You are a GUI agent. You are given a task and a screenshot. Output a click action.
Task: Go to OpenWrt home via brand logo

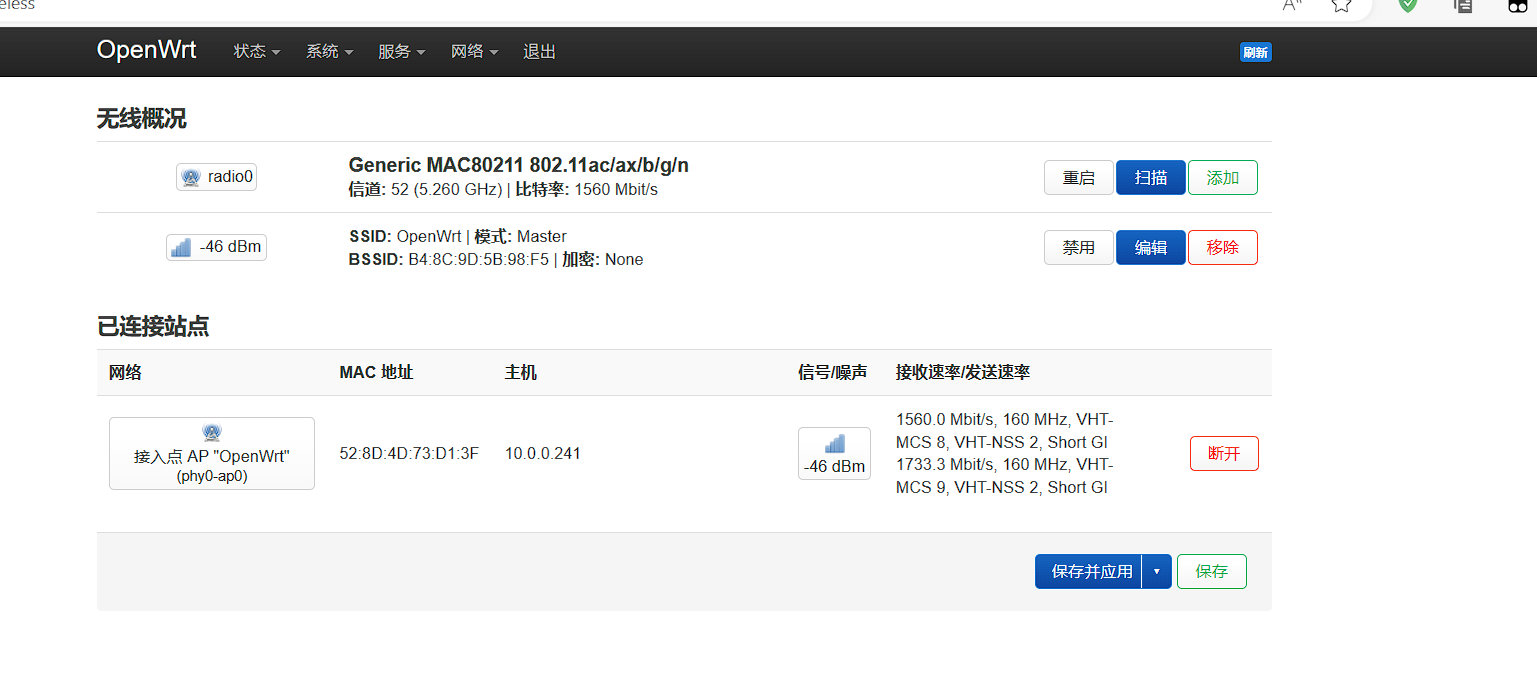[x=146, y=50]
